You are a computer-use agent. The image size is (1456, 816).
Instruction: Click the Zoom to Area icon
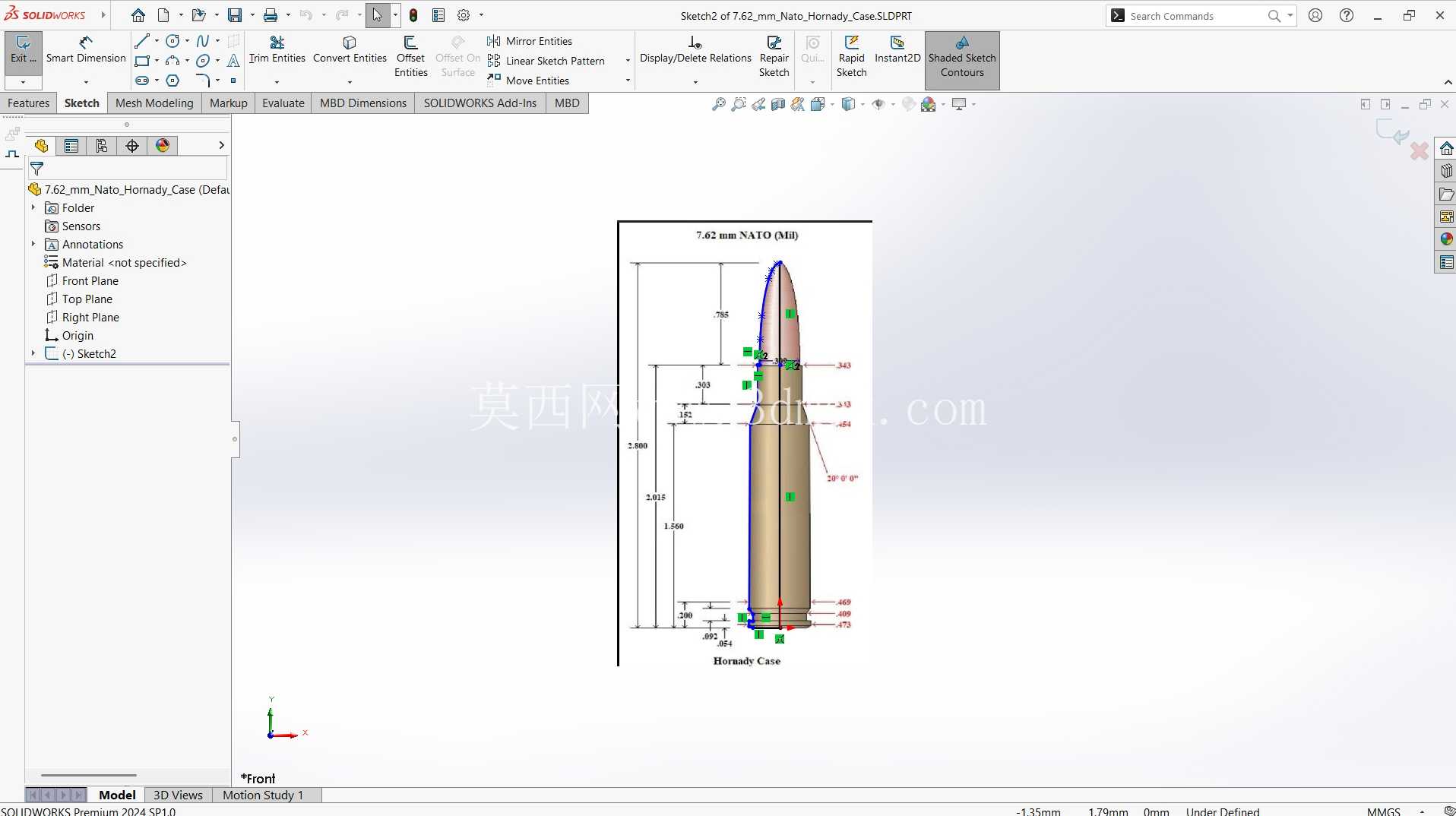738,105
